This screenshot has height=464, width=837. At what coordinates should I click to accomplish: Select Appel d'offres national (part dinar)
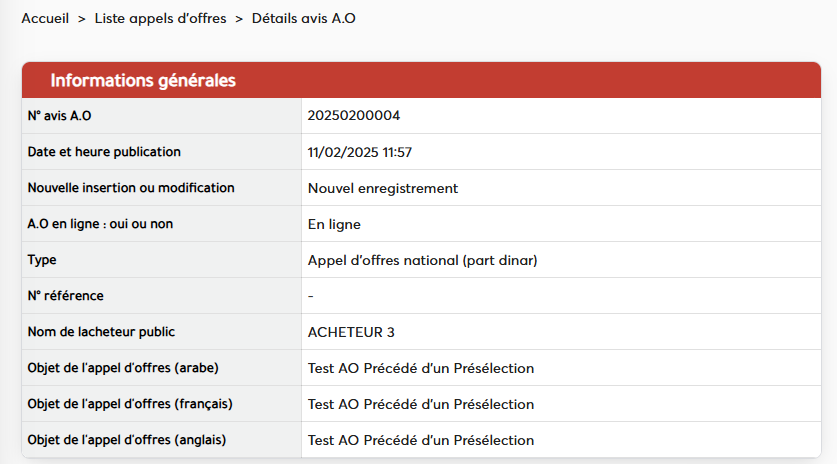(423, 260)
